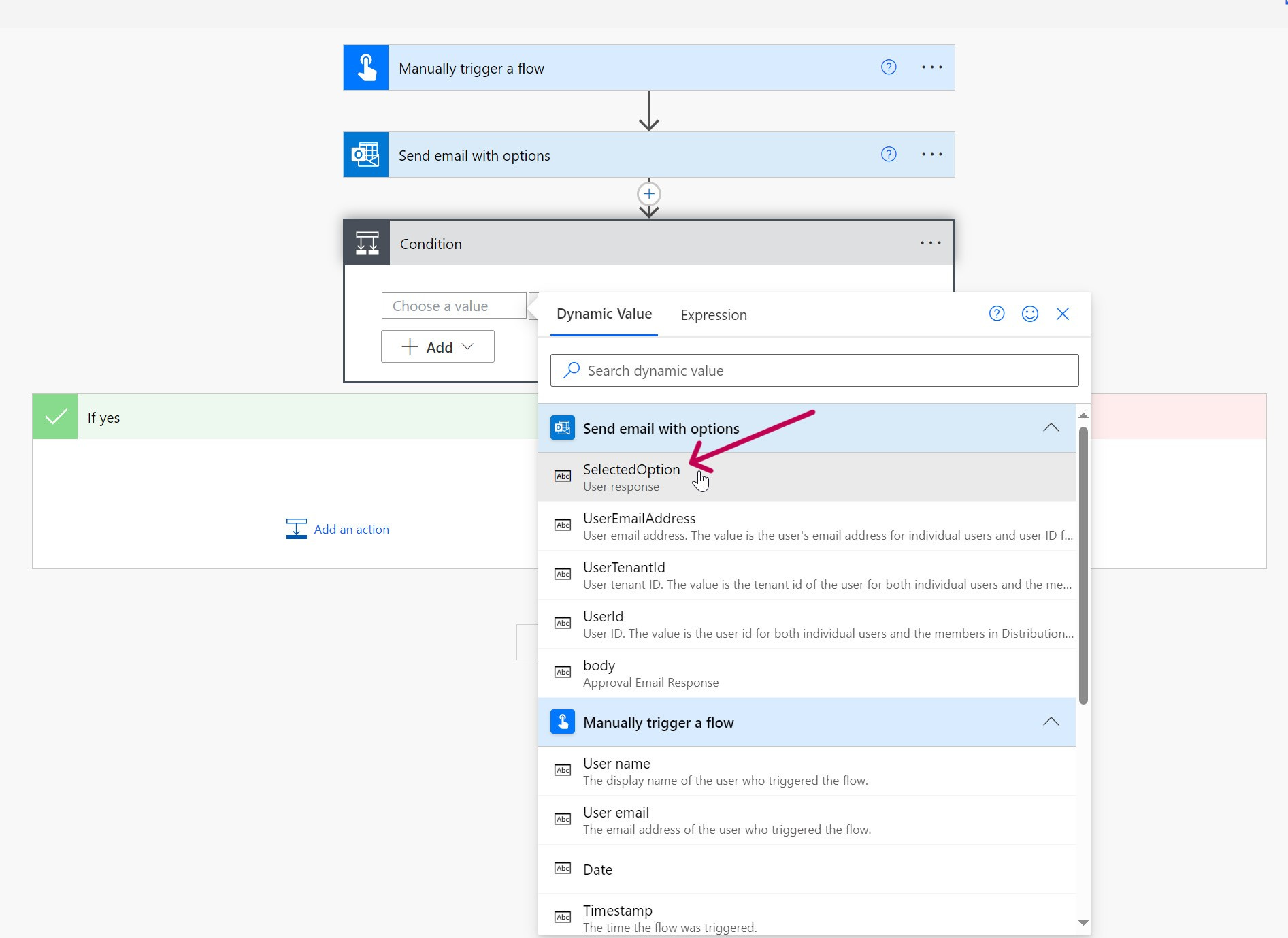Select User name dynamic value
Viewport: 1288px width, 938px height.
pos(807,771)
